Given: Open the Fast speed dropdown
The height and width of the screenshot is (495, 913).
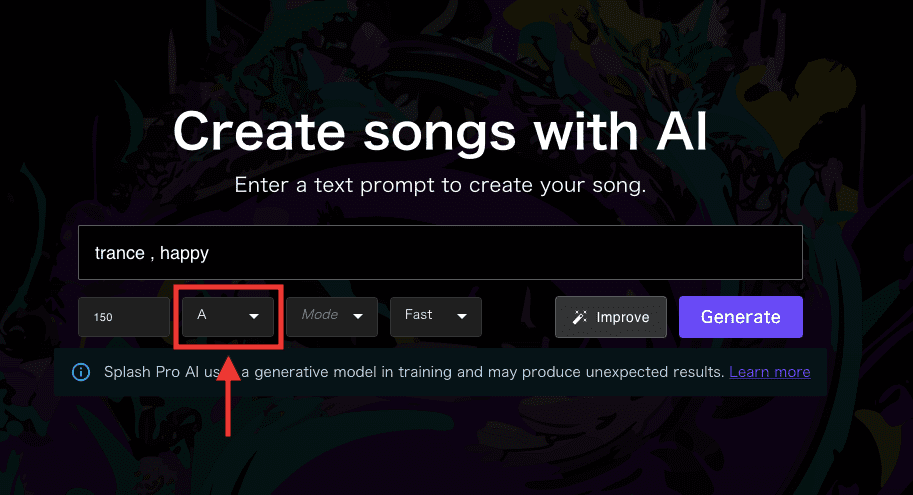Looking at the screenshot, I should pyautogui.click(x=436, y=317).
